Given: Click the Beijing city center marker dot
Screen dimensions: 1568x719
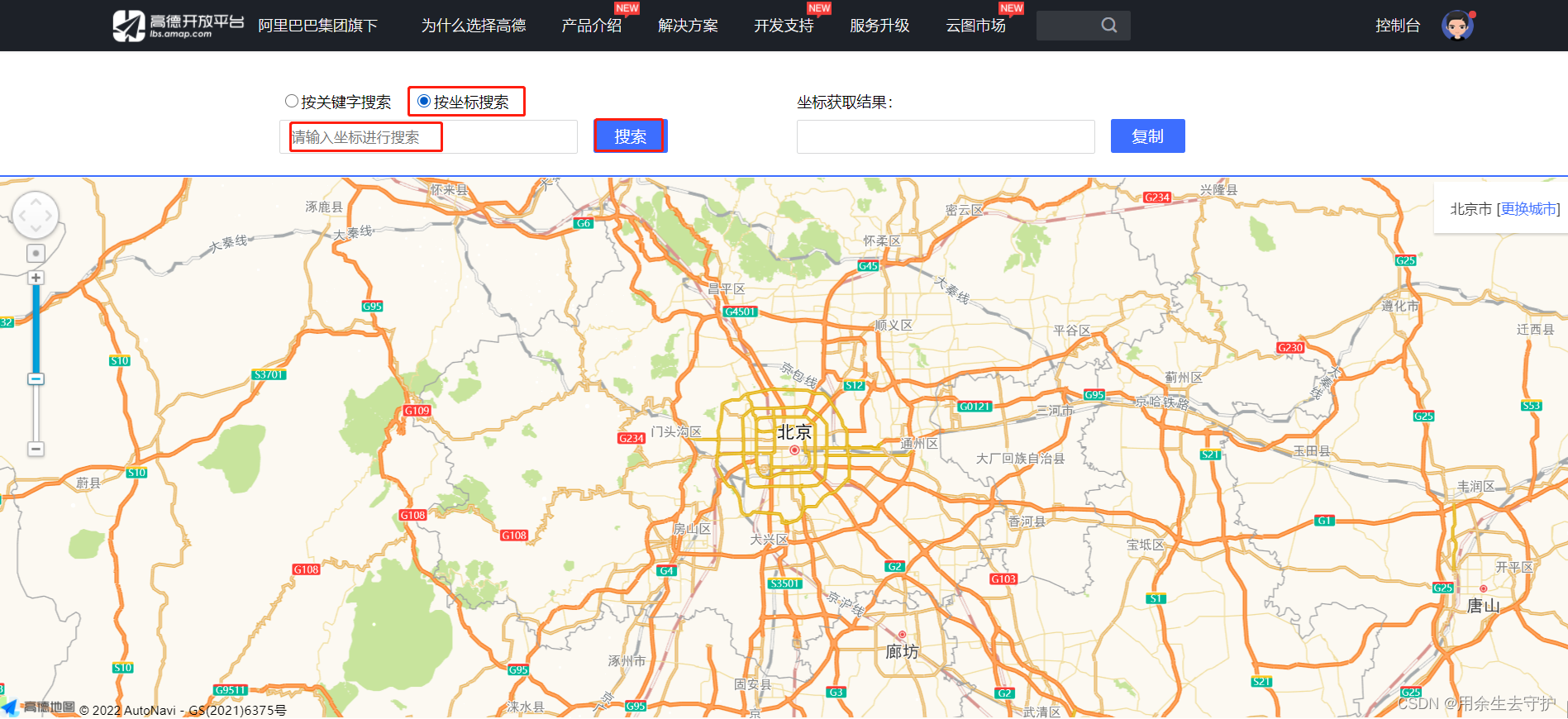Looking at the screenshot, I should pos(794,450).
